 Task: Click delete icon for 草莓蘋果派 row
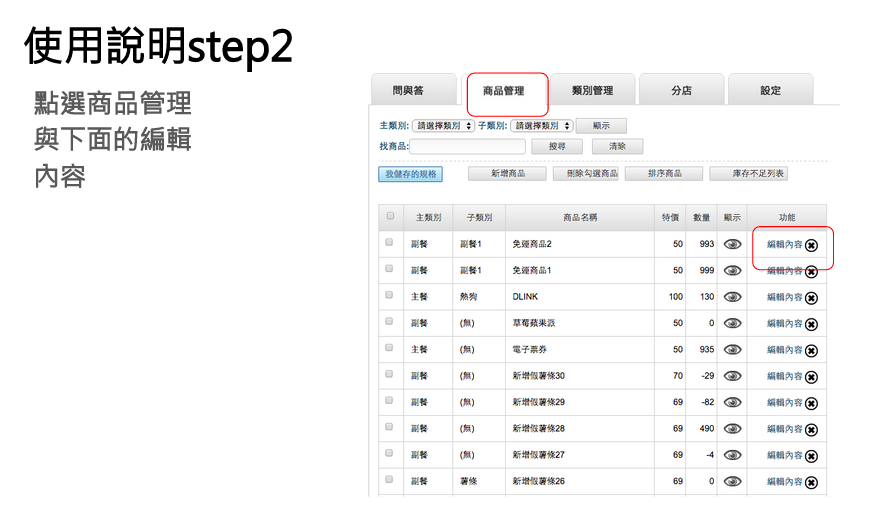point(811,324)
